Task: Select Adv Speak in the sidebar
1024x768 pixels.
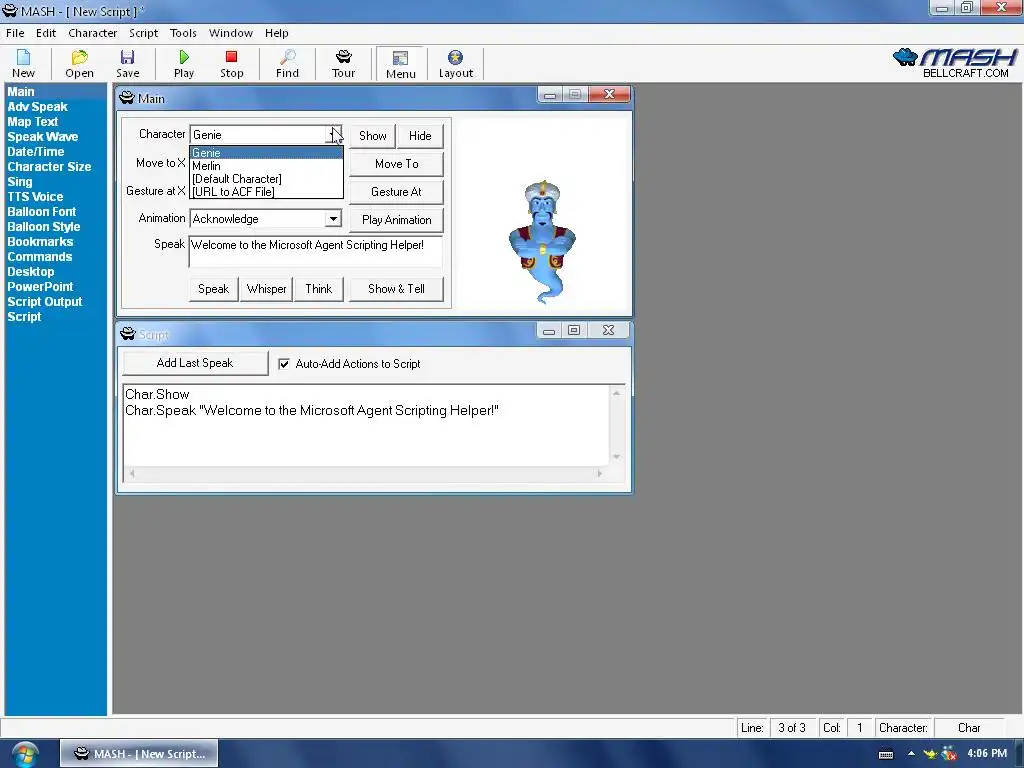Action: [37, 106]
